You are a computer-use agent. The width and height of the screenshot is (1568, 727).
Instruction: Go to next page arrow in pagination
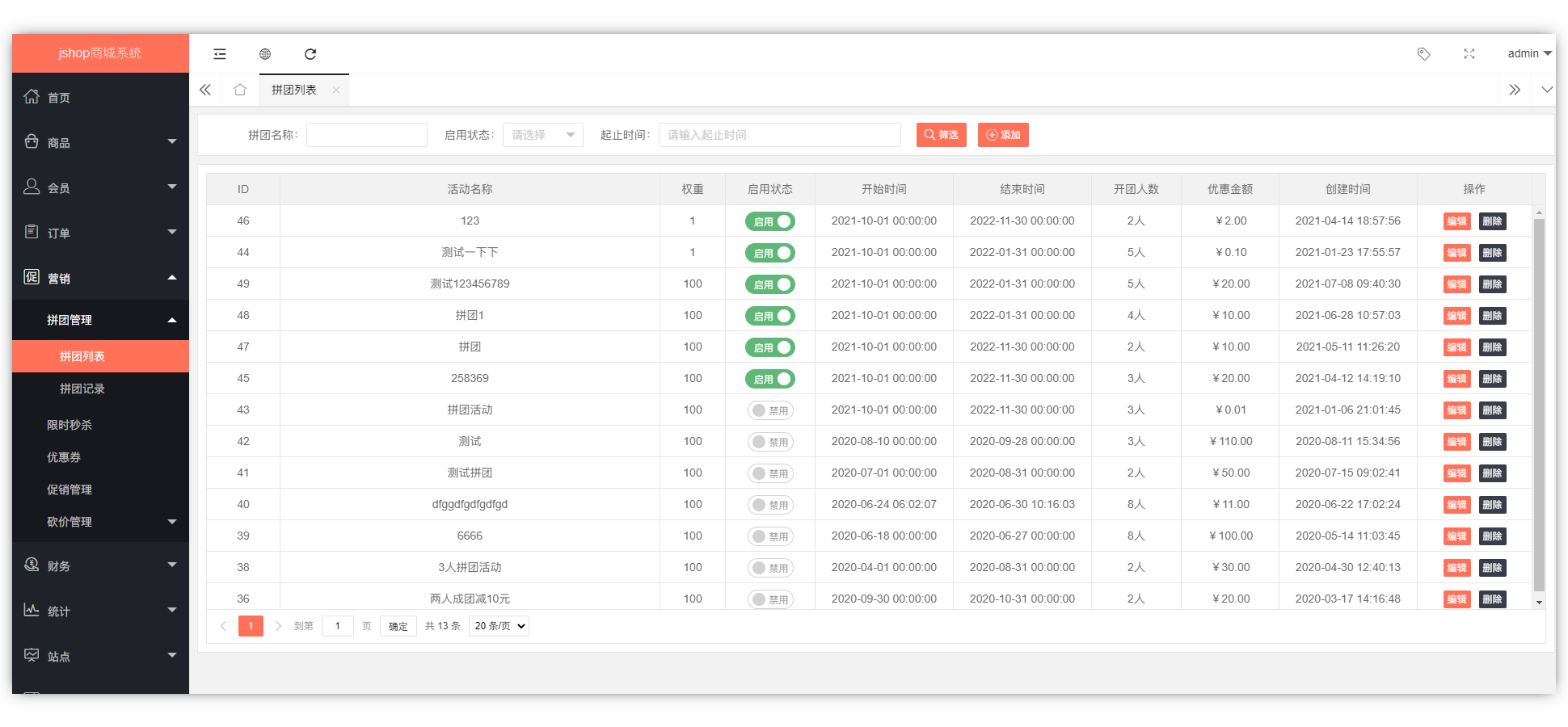(x=278, y=626)
